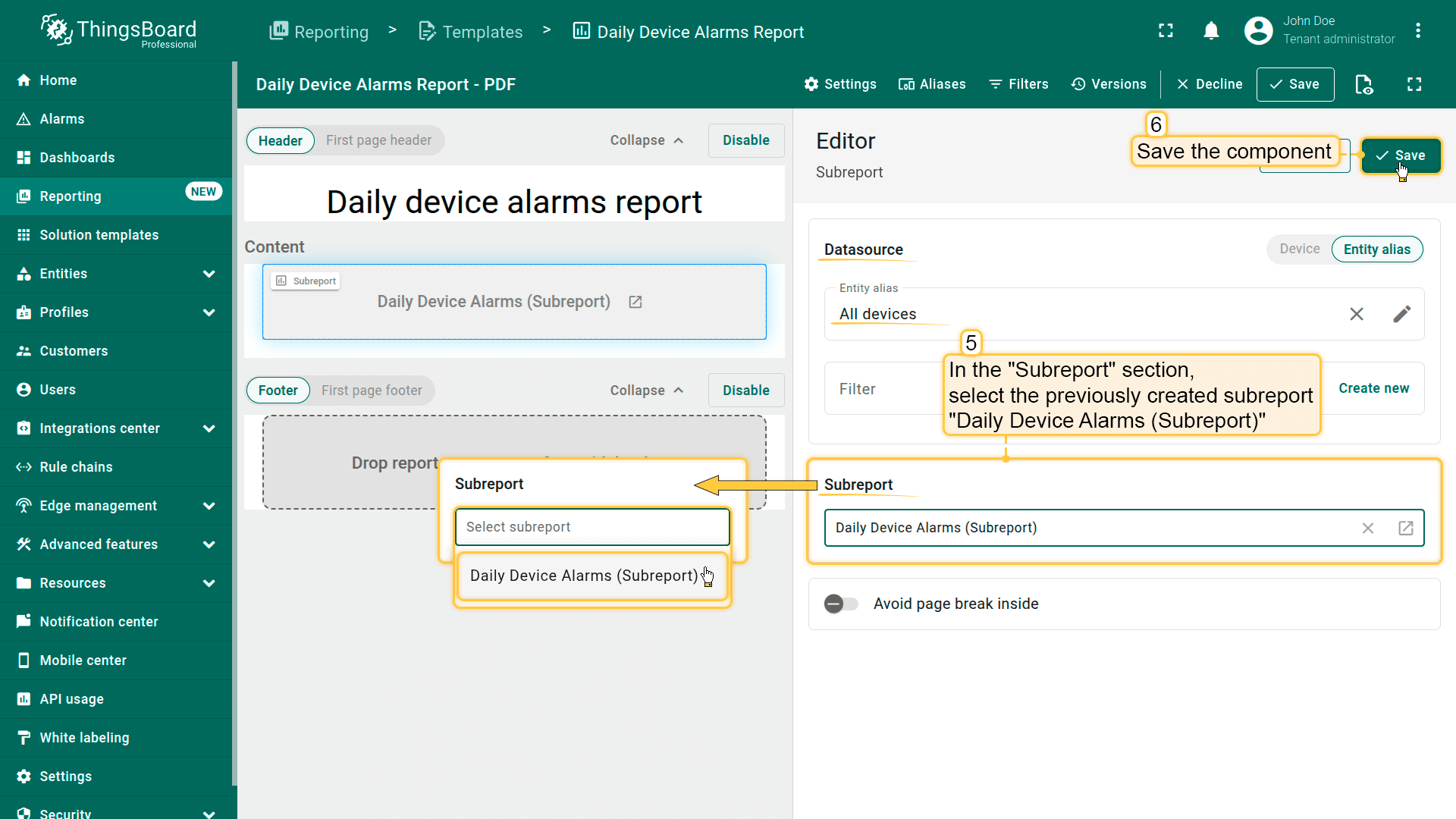1456x819 pixels.
Task: Click the notifications bell icon
Action: coord(1211,31)
